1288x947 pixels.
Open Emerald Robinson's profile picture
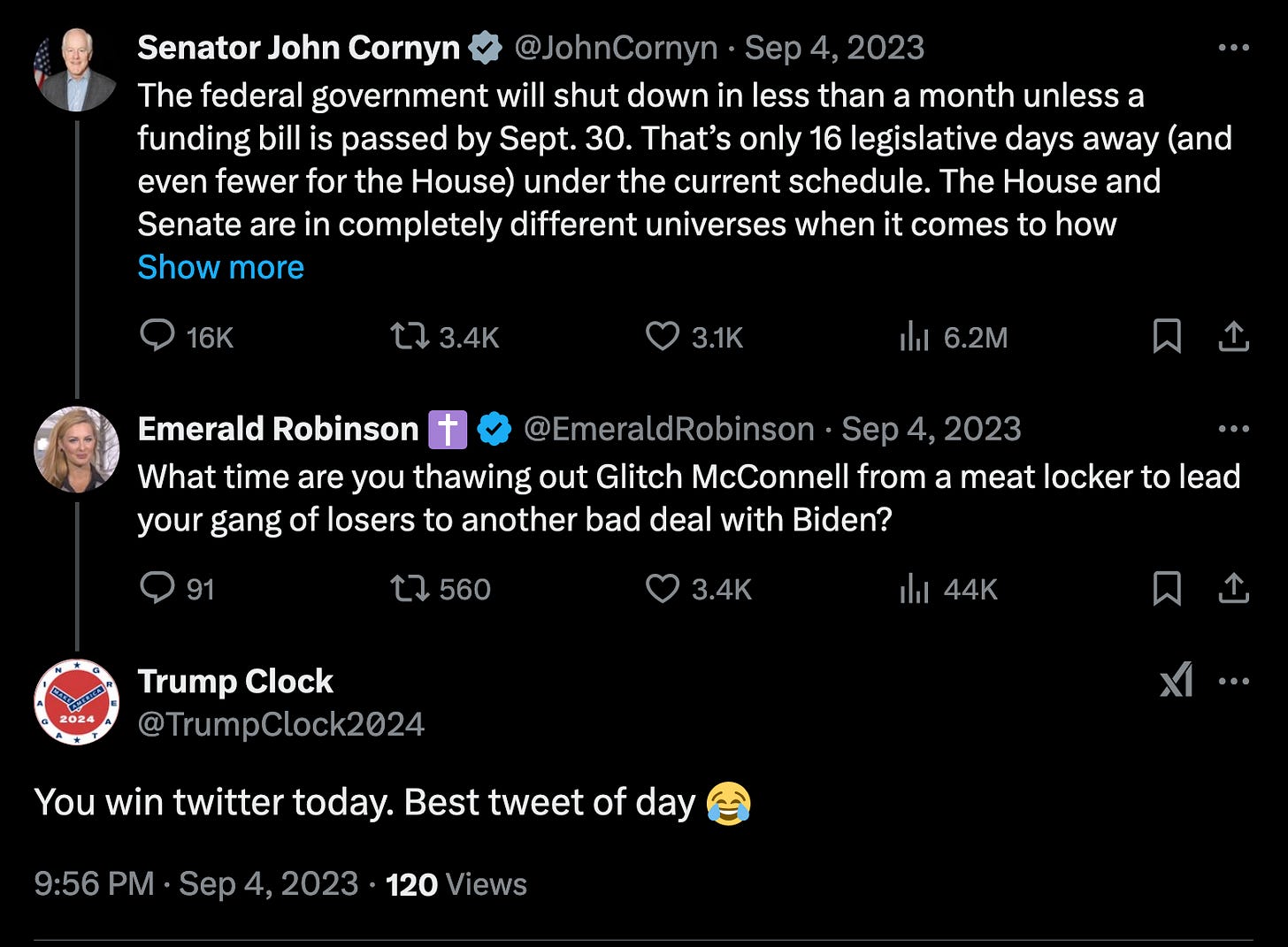tap(76, 449)
